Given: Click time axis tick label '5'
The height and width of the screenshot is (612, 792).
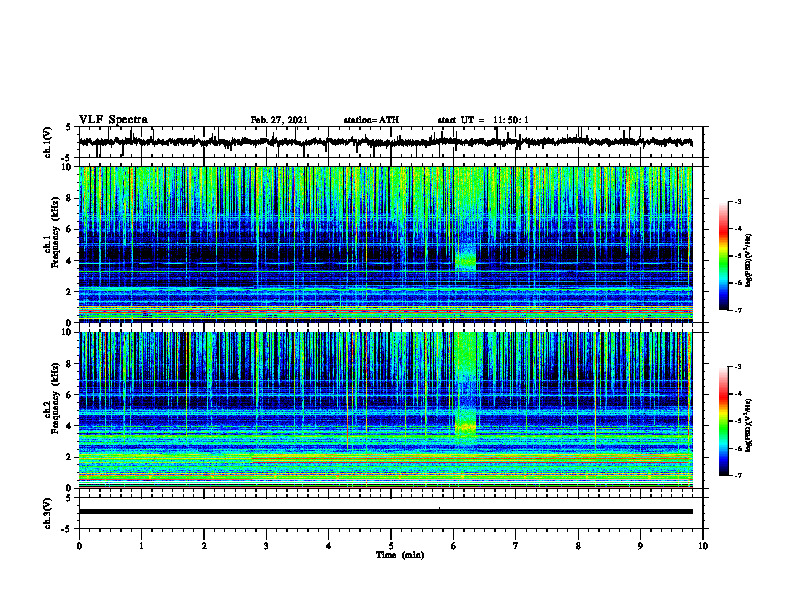Looking at the screenshot, I should click(391, 546).
